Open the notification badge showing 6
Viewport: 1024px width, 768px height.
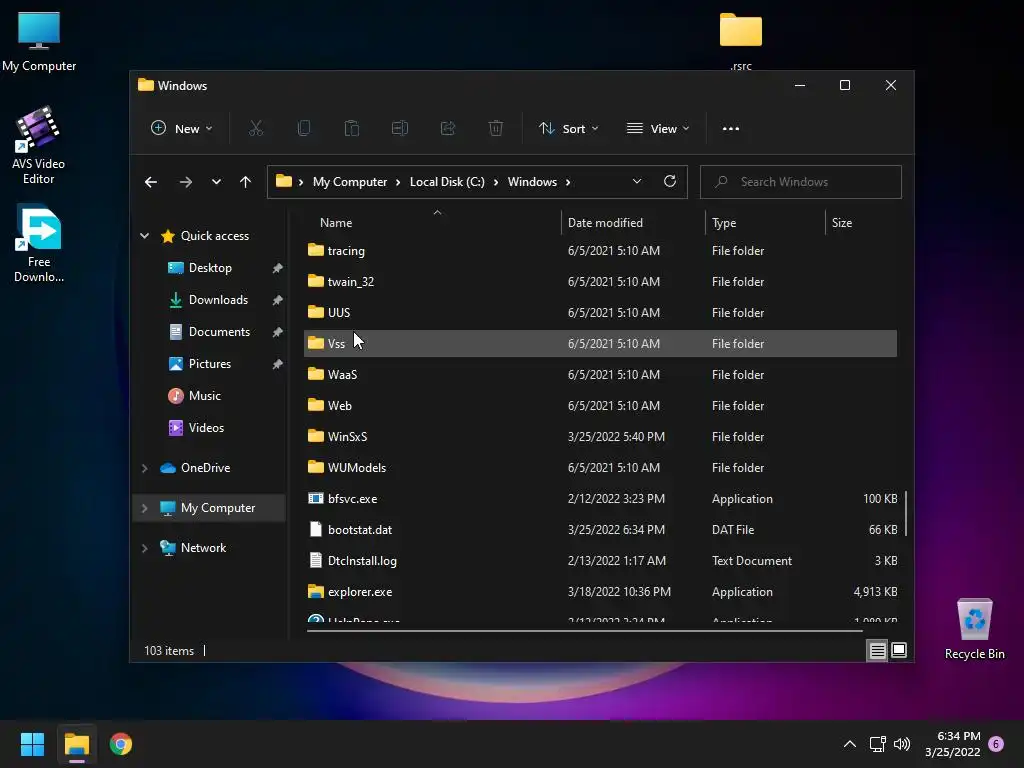click(x=997, y=744)
